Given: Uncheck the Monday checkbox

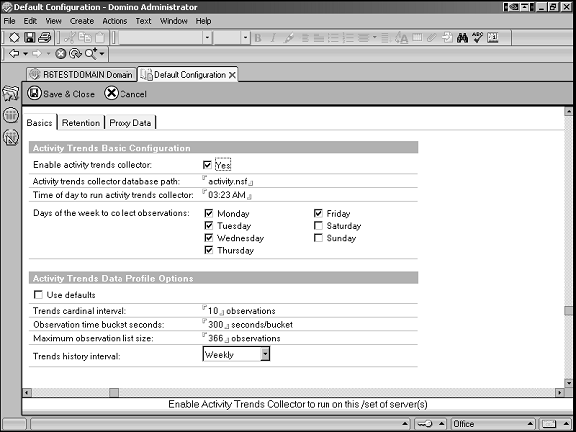Looking at the screenshot, I should pos(209,213).
